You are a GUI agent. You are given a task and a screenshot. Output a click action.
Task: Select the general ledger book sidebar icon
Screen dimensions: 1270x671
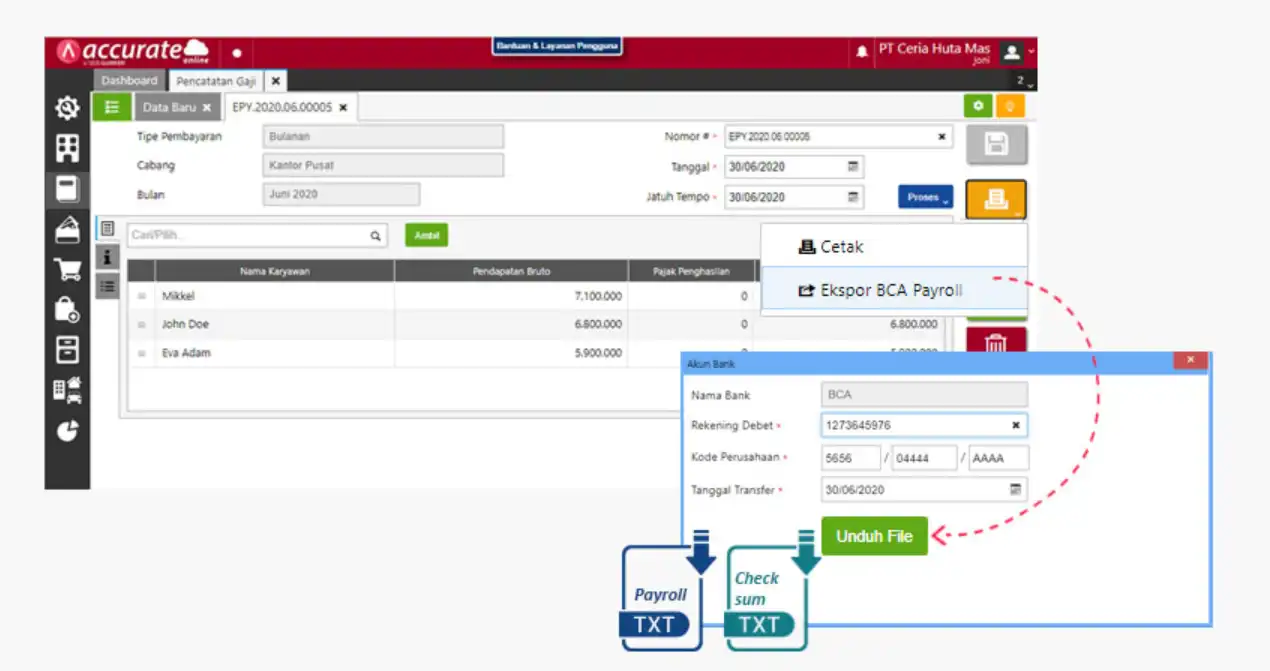pyautogui.click(x=67, y=188)
